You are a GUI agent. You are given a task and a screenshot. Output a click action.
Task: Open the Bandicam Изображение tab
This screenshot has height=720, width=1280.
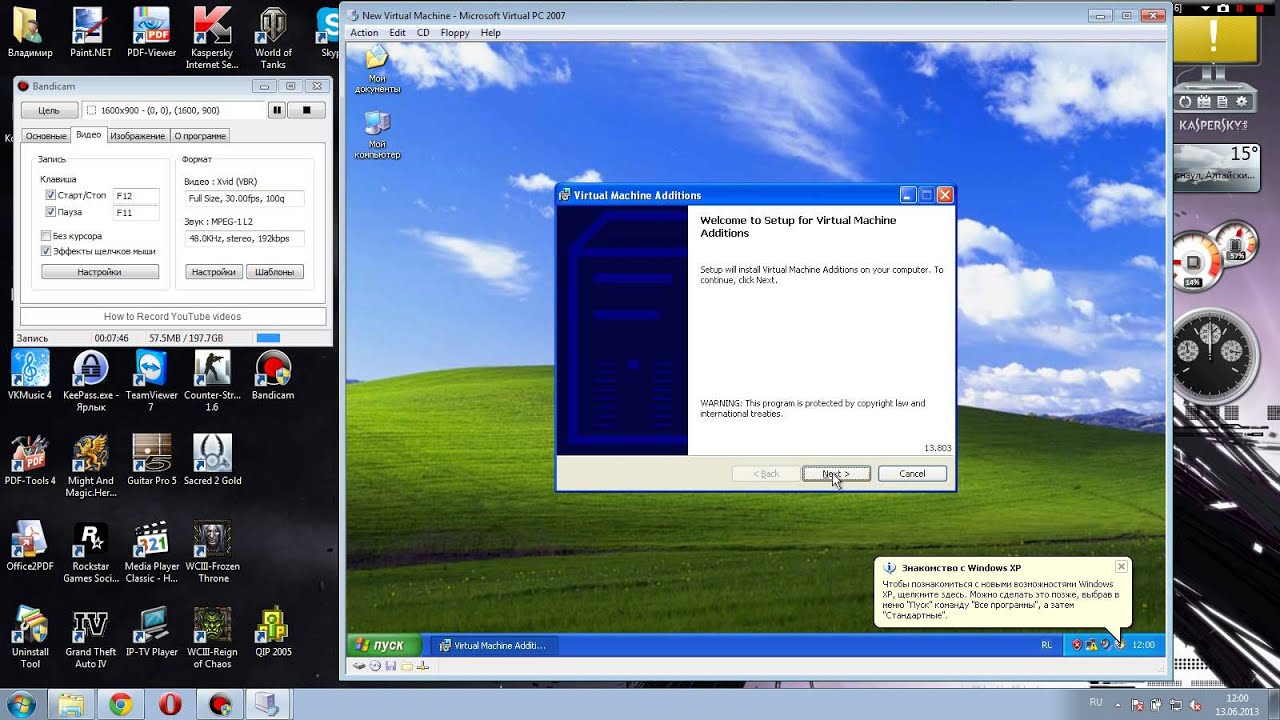click(137, 135)
